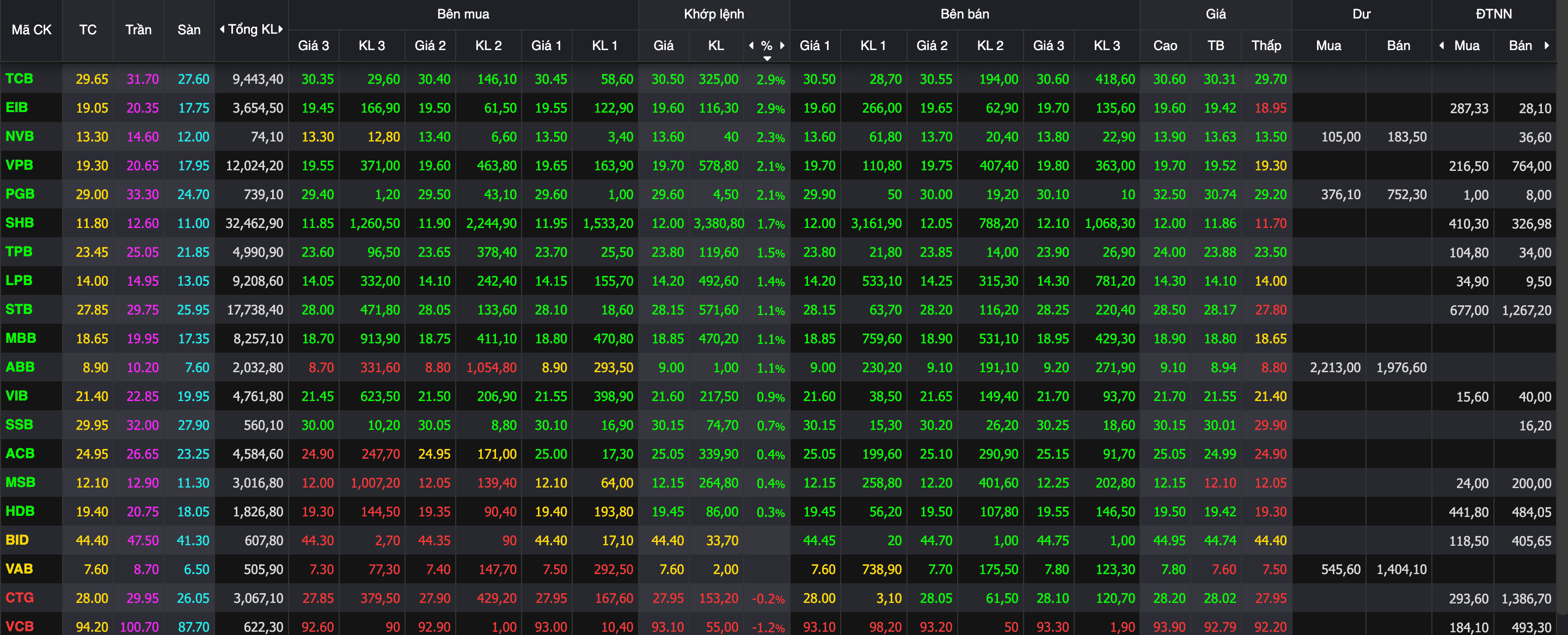Click the sort-descending indicator under % header
1568x635 pixels.
pos(767,58)
